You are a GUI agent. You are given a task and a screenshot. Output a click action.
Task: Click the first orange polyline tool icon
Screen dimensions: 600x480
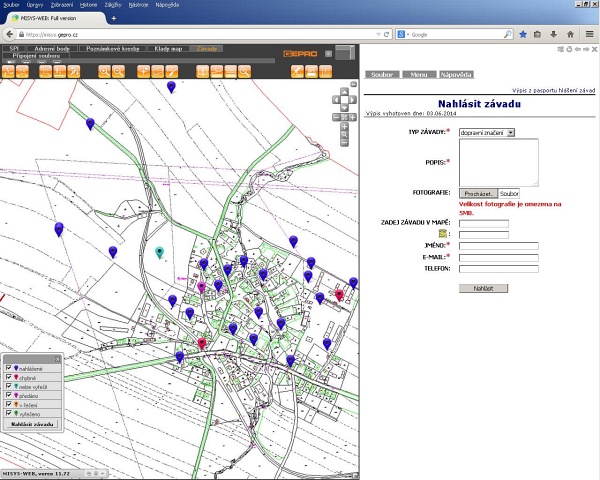8,72
